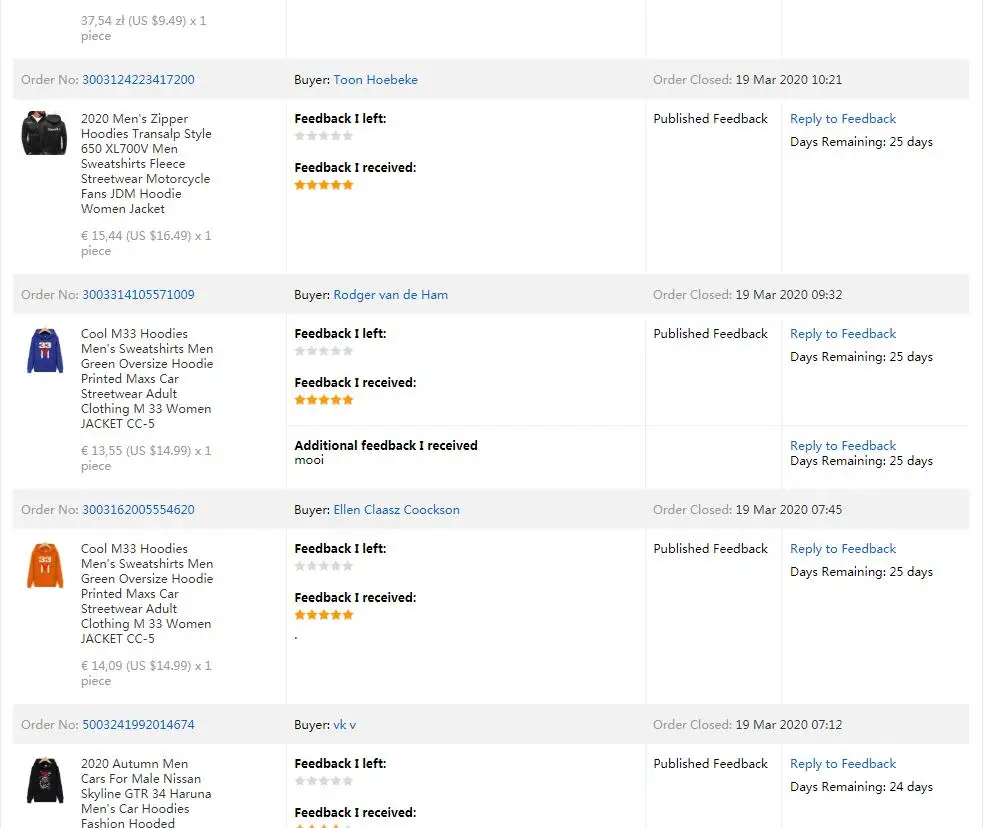Reply to Feedback for Rodger van de Ham's order
983x828 pixels.
[842, 334]
